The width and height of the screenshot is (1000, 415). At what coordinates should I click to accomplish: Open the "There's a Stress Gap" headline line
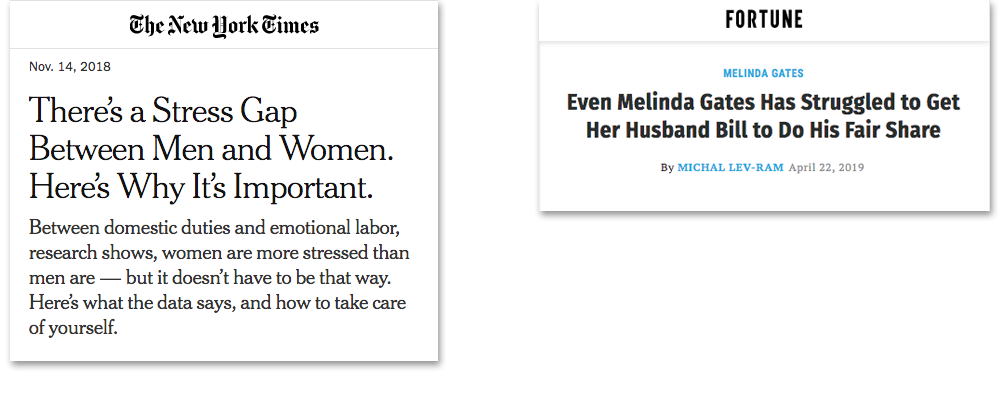[x=163, y=112]
